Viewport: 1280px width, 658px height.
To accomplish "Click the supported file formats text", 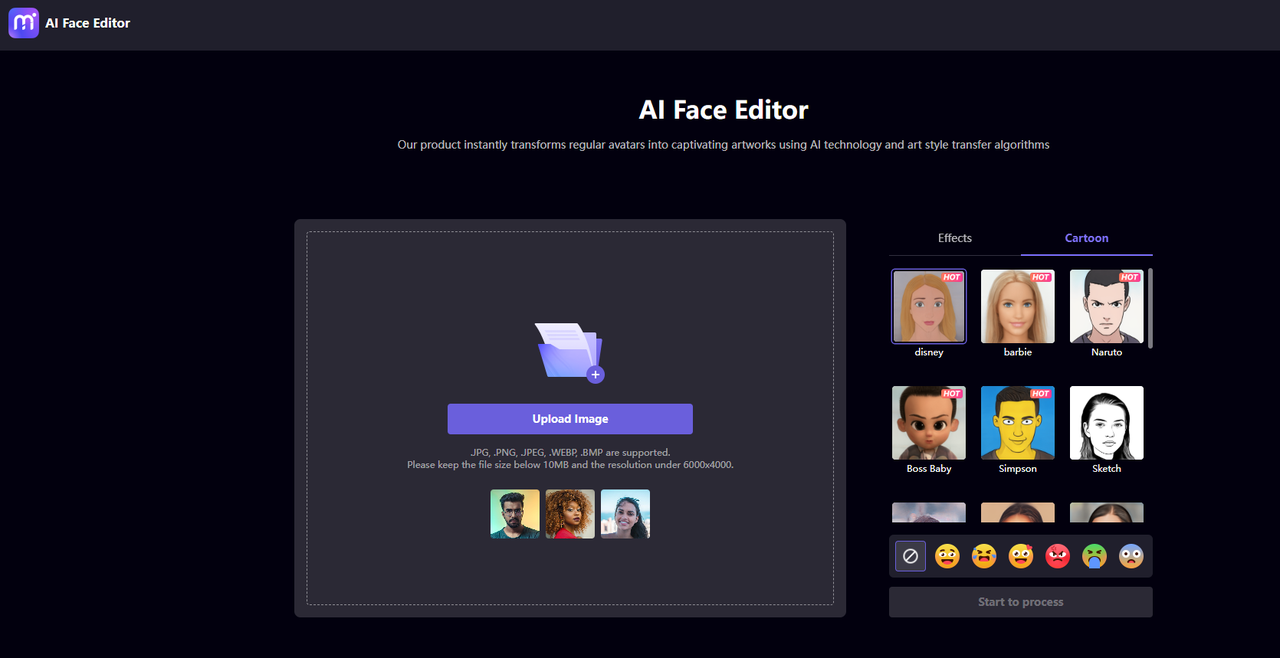I will 570,453.
